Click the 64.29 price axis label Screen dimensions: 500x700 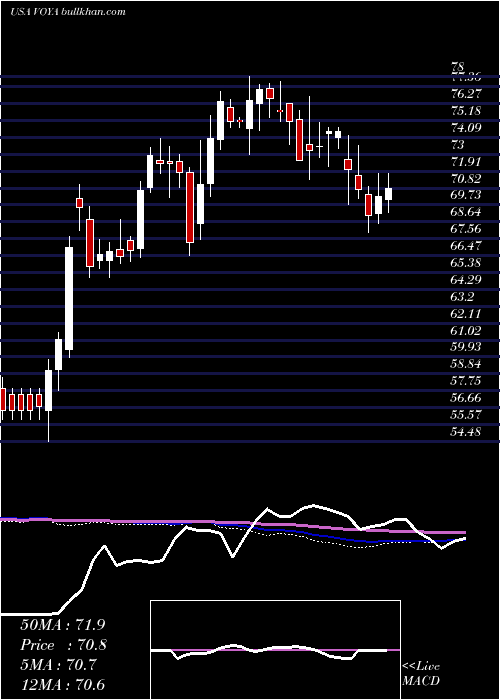(x=467, y=280)
